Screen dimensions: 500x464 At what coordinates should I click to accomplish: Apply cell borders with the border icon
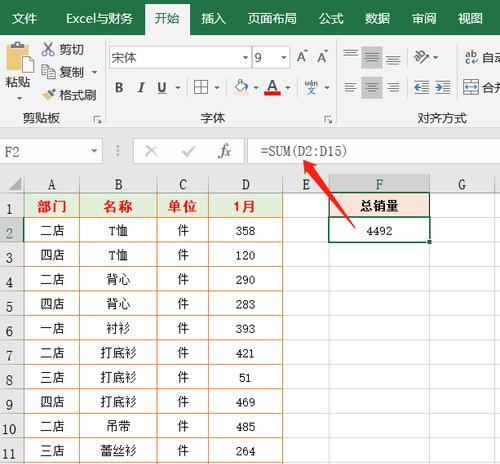tap(201, 87)
